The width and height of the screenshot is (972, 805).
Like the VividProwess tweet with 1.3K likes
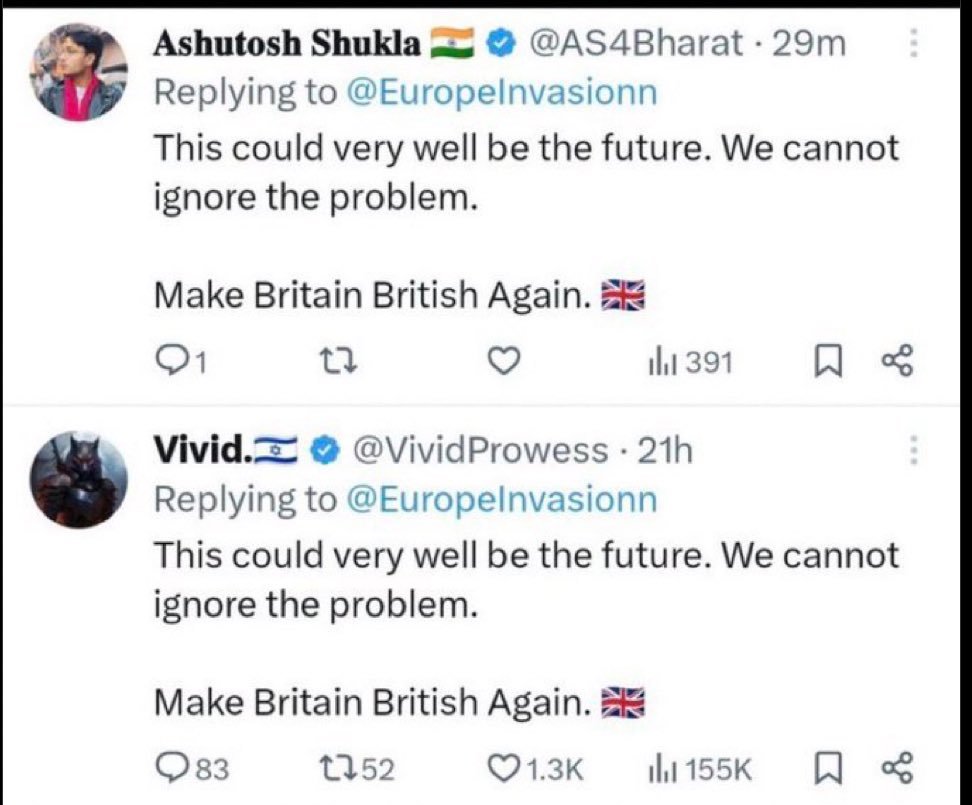click(x=536, y=768)
